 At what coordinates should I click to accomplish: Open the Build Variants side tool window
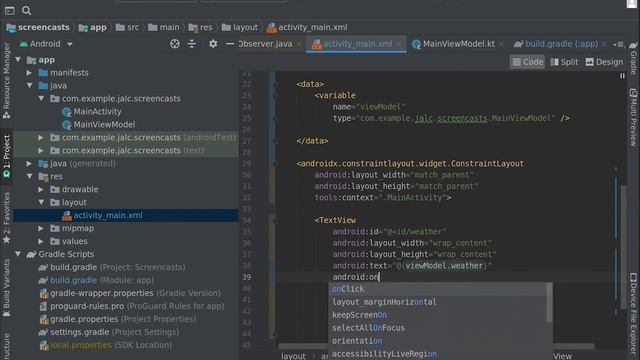coord(7,288)
